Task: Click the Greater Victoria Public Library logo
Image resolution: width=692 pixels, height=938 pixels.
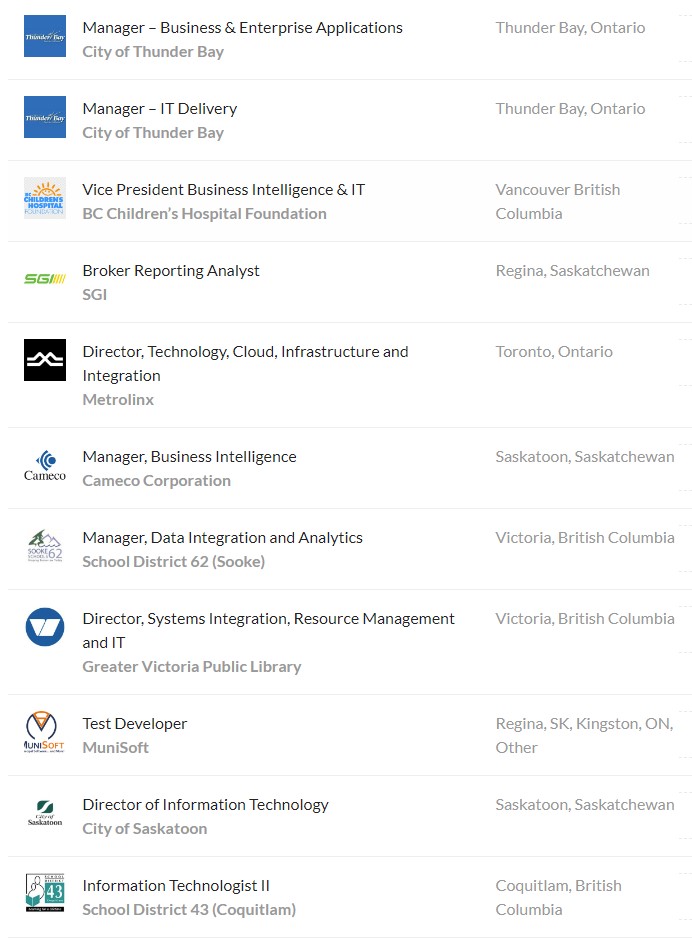Action: pos(45,627)
